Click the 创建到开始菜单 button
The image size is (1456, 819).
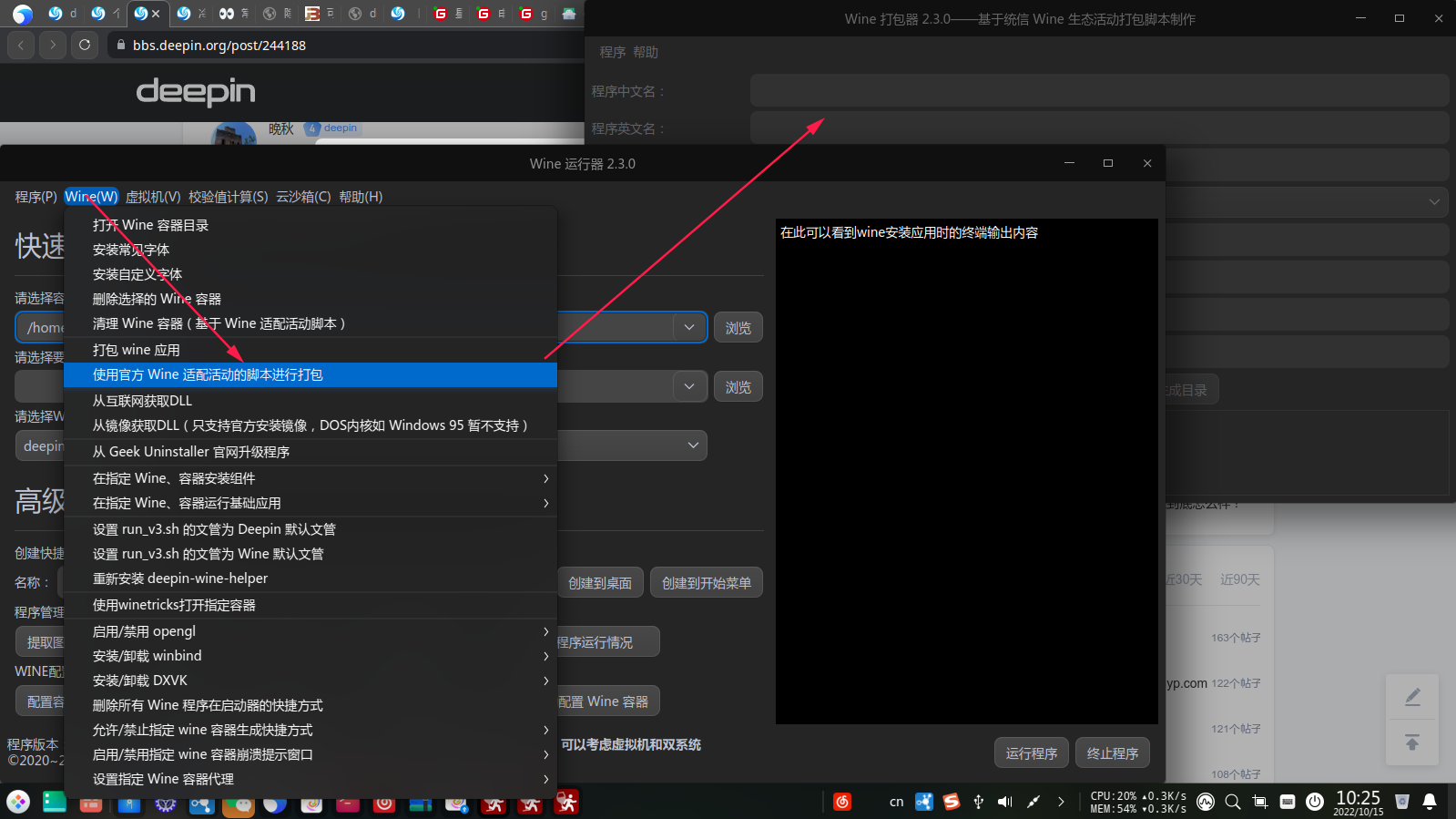[x=706, y=583]
